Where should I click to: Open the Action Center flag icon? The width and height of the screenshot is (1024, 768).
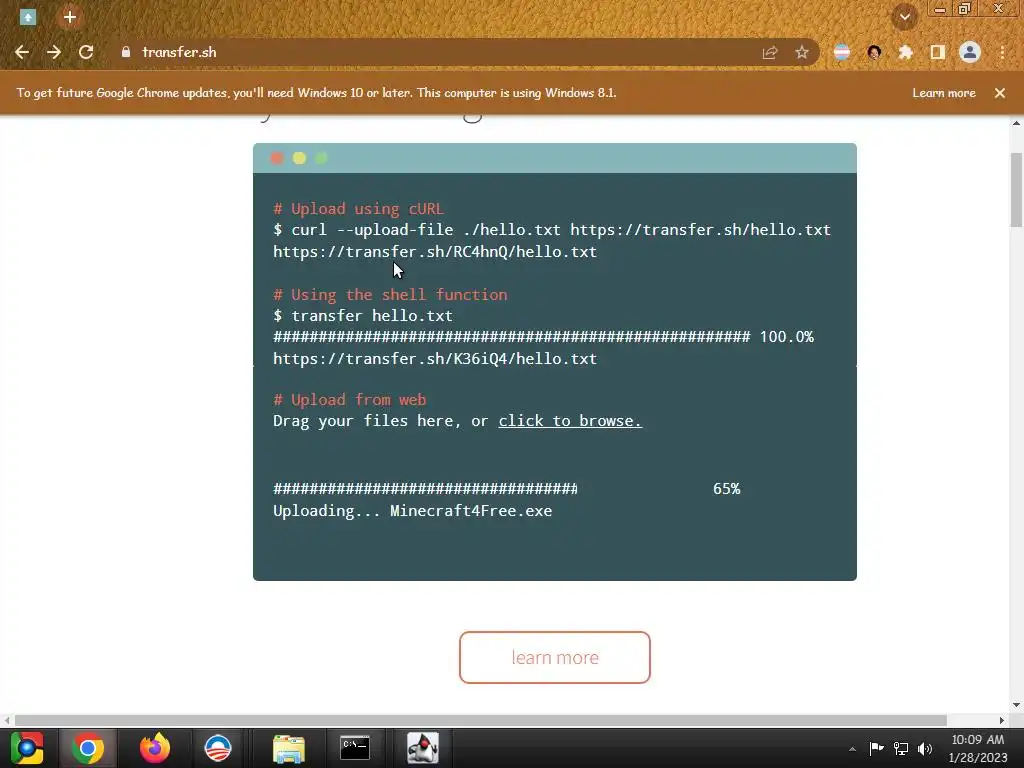[876, 748]
